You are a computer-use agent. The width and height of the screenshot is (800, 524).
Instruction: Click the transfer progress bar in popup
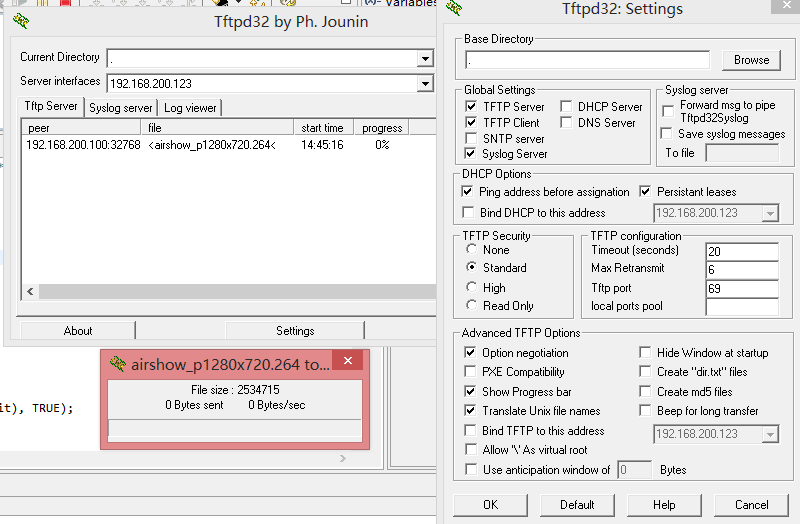tap(235, 428)
